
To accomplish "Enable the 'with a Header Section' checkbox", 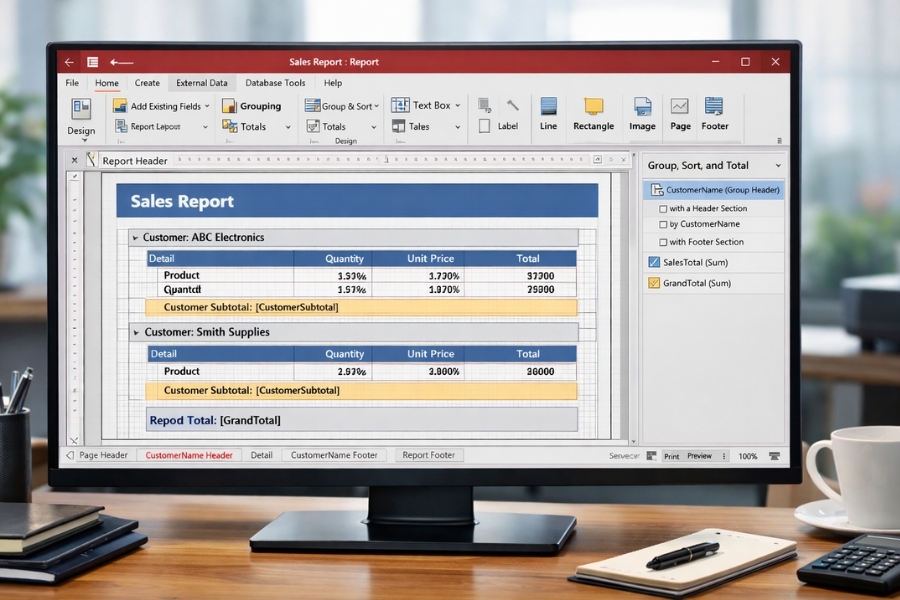I will [x=663, y=209].
